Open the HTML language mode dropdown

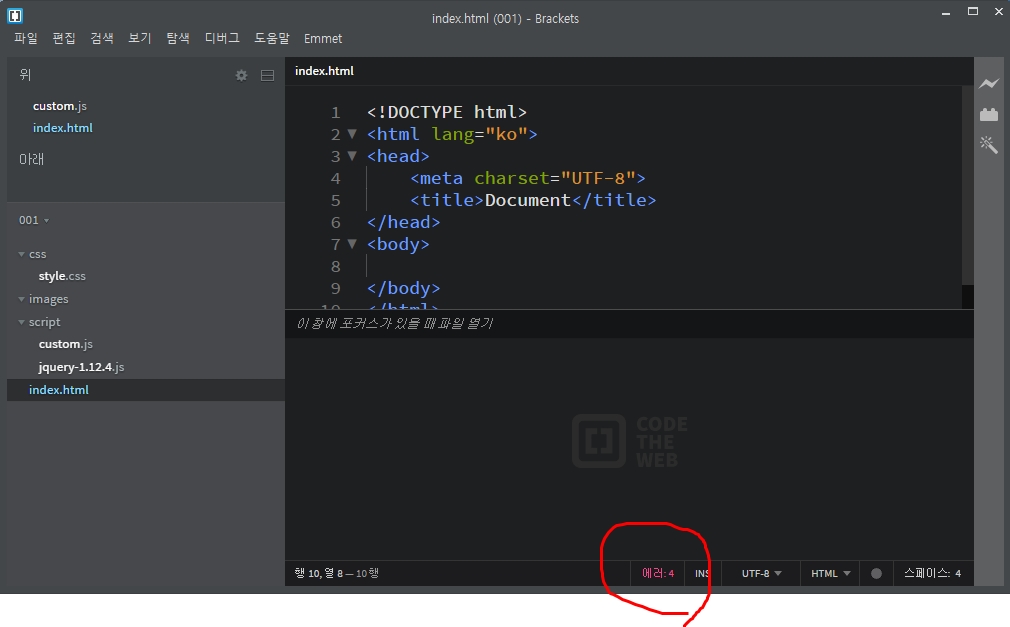click(830, 574)
